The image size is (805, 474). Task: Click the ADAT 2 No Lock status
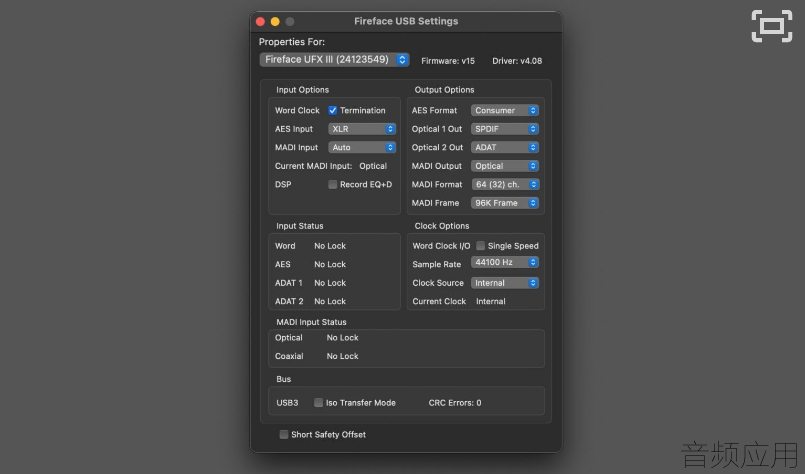330,301
